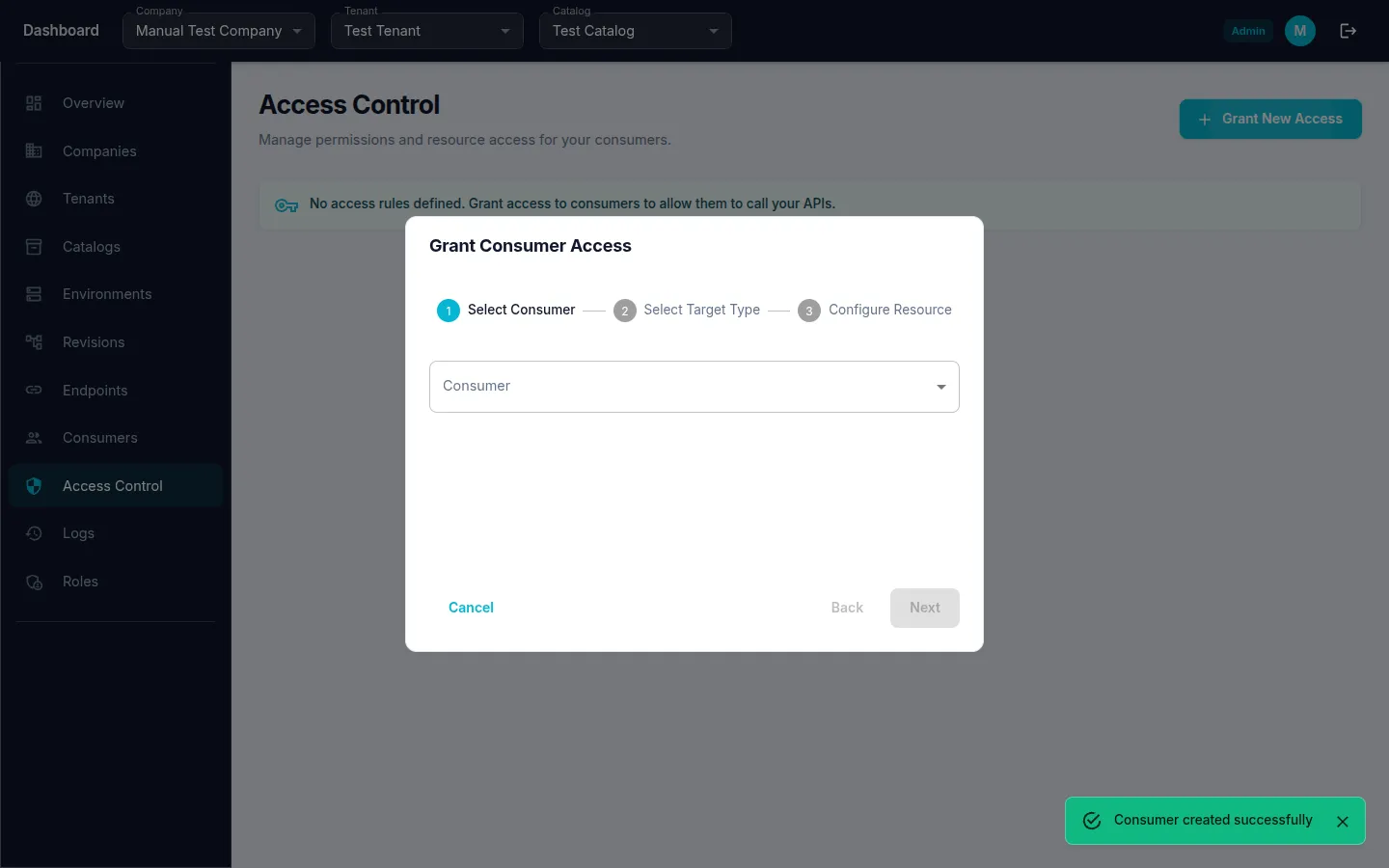
Task: Cancel the Grant Consumer Access dialog
Action: pos(471,608)
